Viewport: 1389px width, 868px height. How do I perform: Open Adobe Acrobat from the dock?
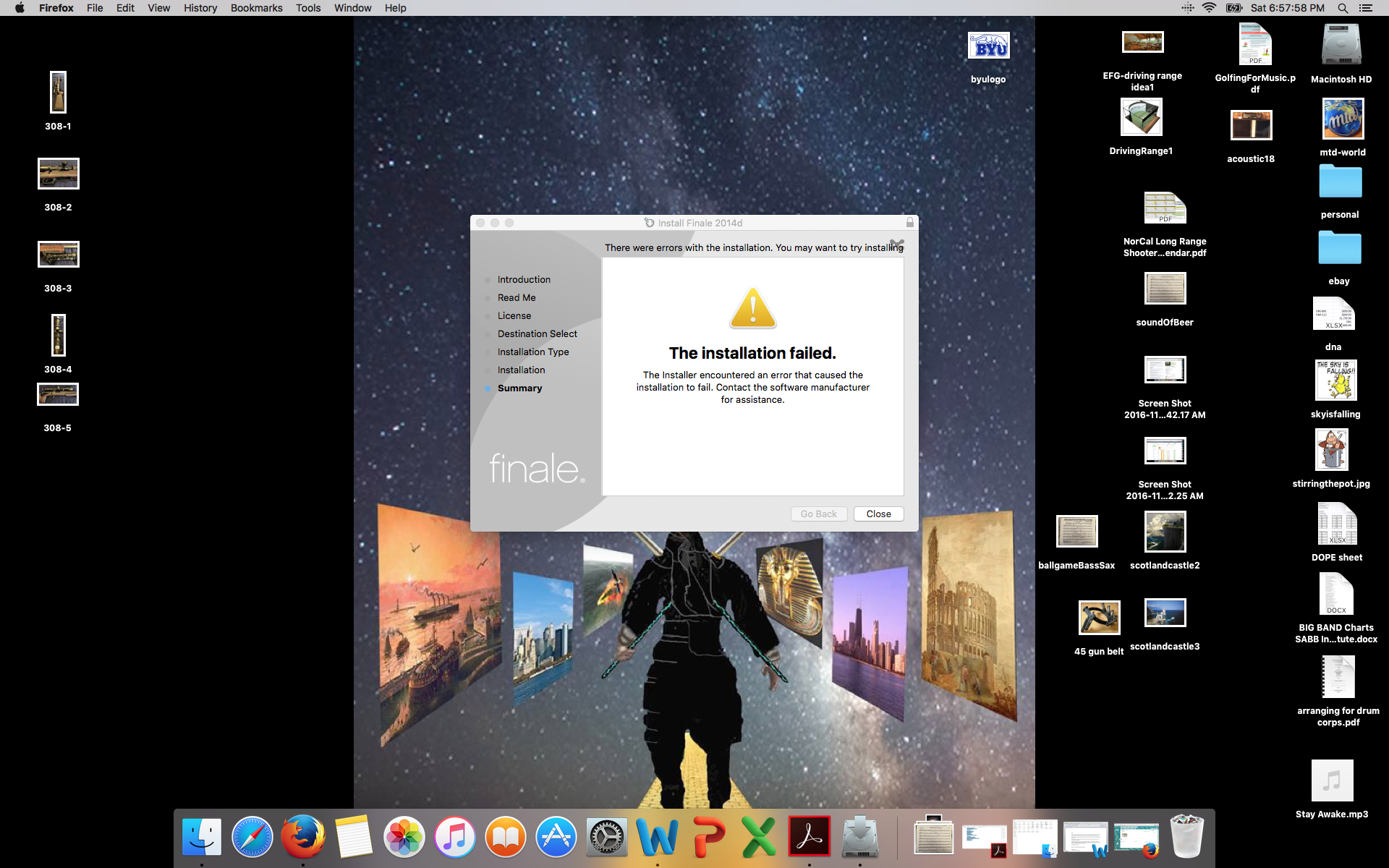coord(809,837)
